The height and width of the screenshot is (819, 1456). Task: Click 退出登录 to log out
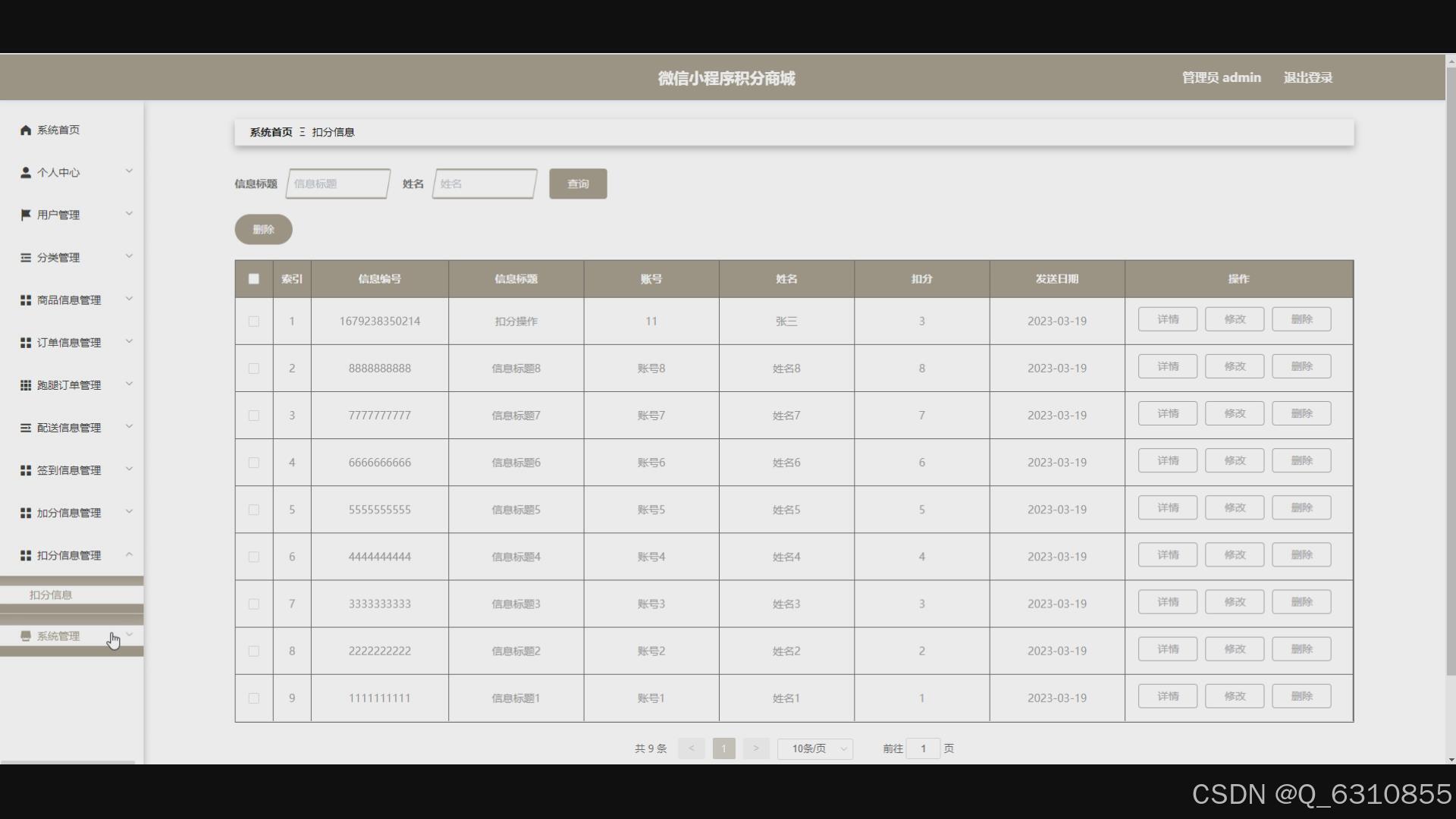1307,77
